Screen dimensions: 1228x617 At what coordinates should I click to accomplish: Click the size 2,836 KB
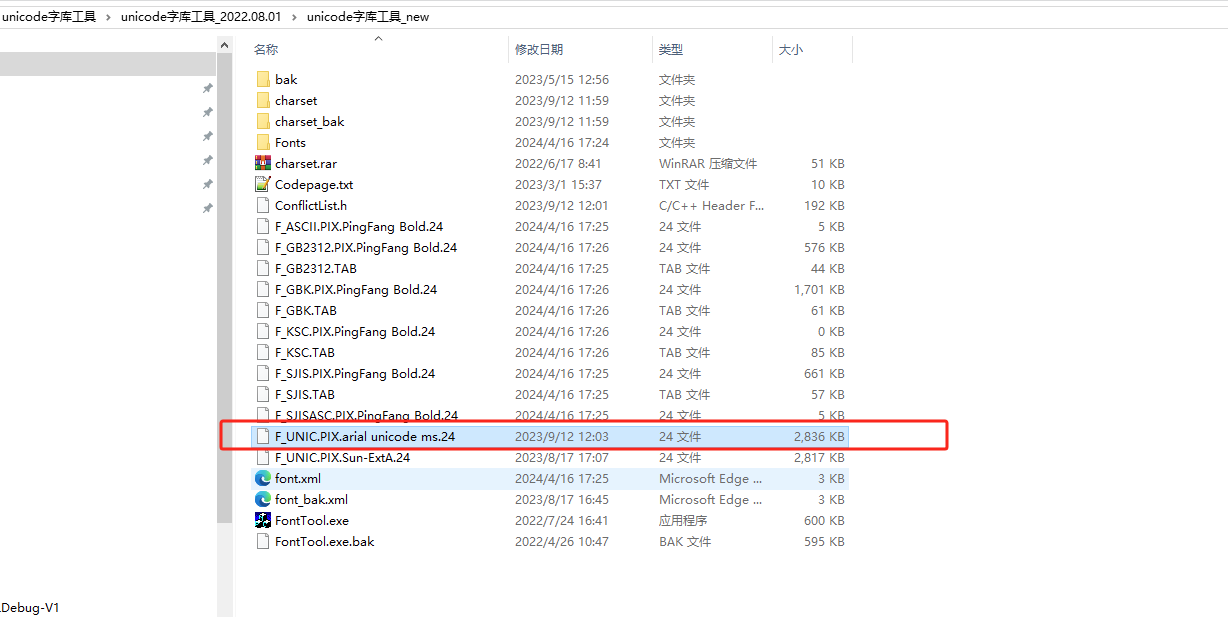coord(819,436)
